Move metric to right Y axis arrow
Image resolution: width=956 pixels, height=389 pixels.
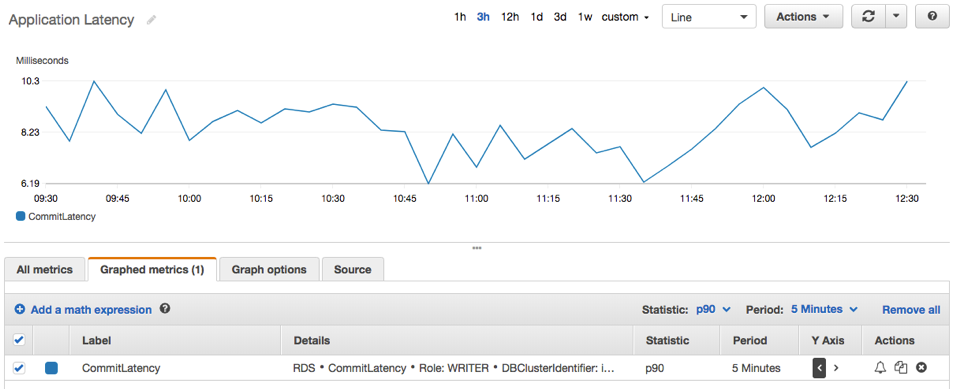coord(836,368)
